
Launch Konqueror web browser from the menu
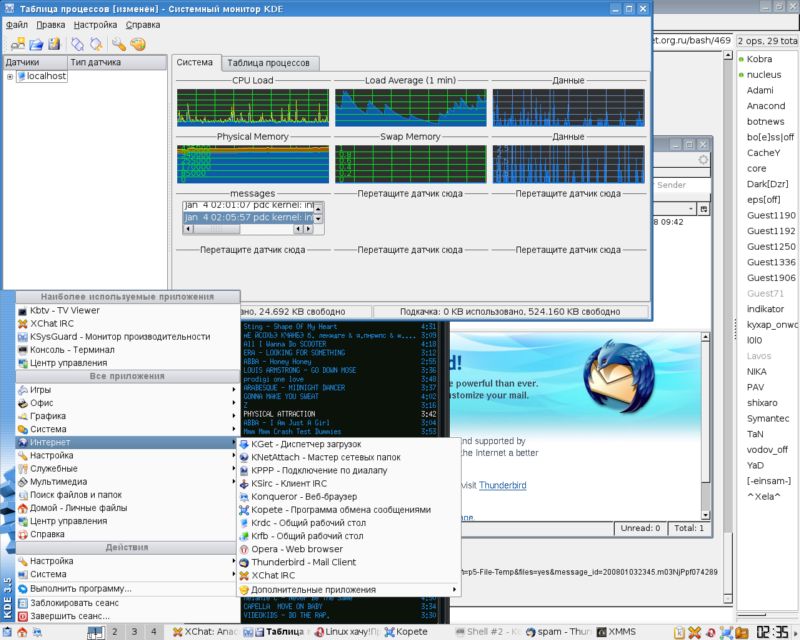pos(303,496)
